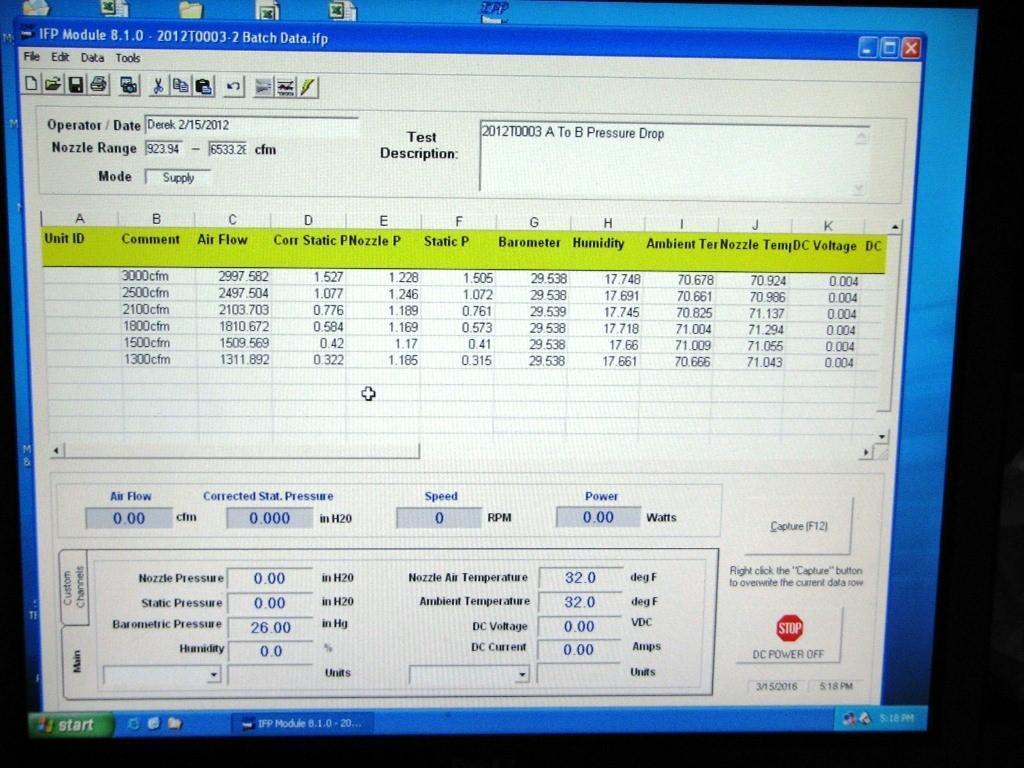This screenshot has width=1024, height=768.
Task: Expand the left custom channel dropdown
Action: click(x=212, y=675)
